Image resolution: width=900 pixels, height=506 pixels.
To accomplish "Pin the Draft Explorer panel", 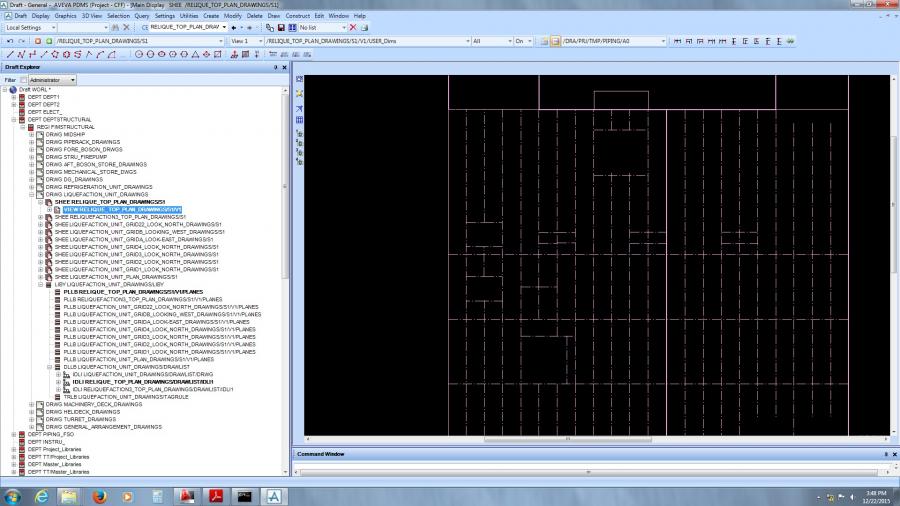I will click(276, 68).
